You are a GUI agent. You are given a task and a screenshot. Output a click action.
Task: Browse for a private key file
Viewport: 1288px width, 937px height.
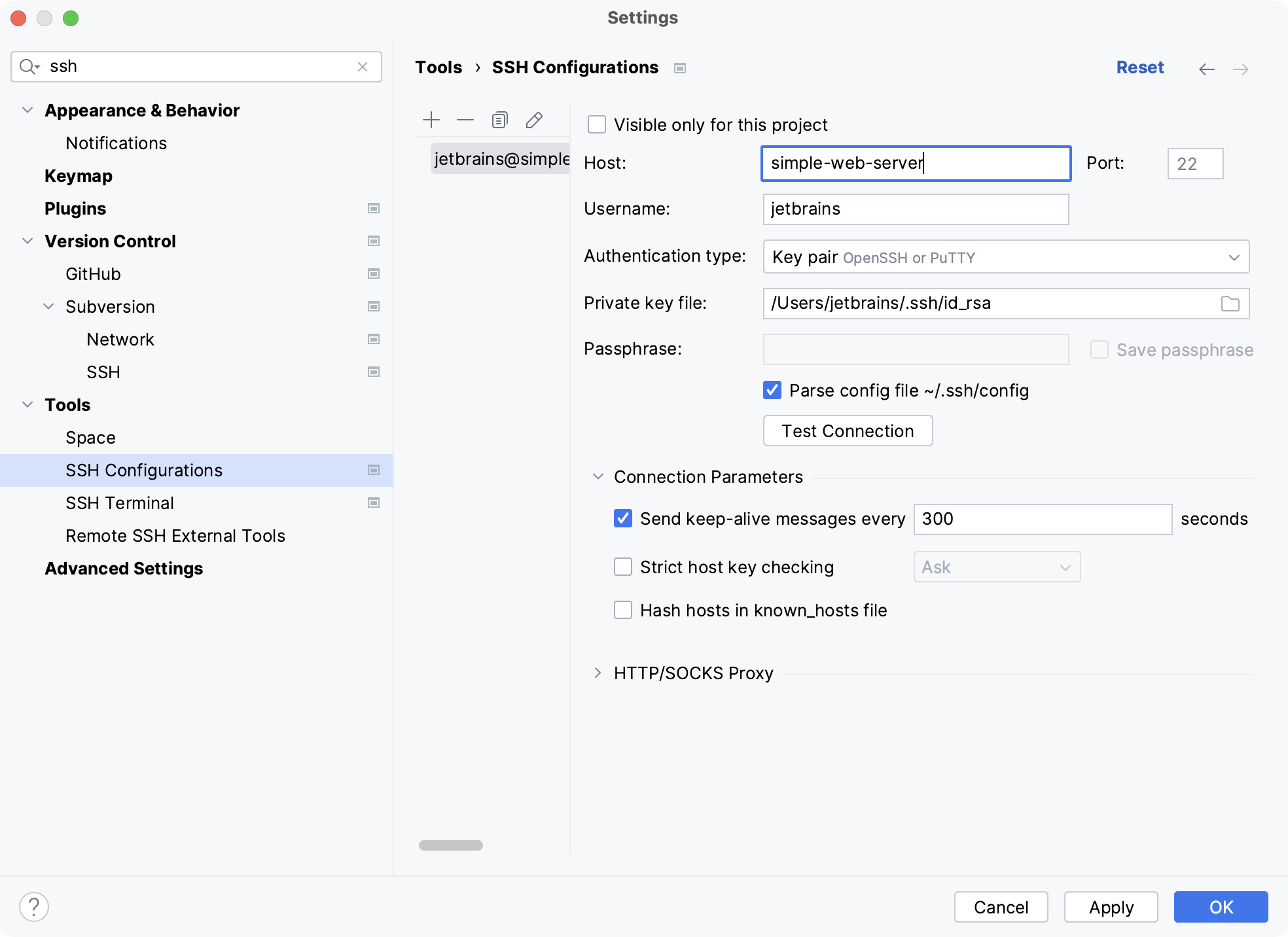coord(1230,304)
